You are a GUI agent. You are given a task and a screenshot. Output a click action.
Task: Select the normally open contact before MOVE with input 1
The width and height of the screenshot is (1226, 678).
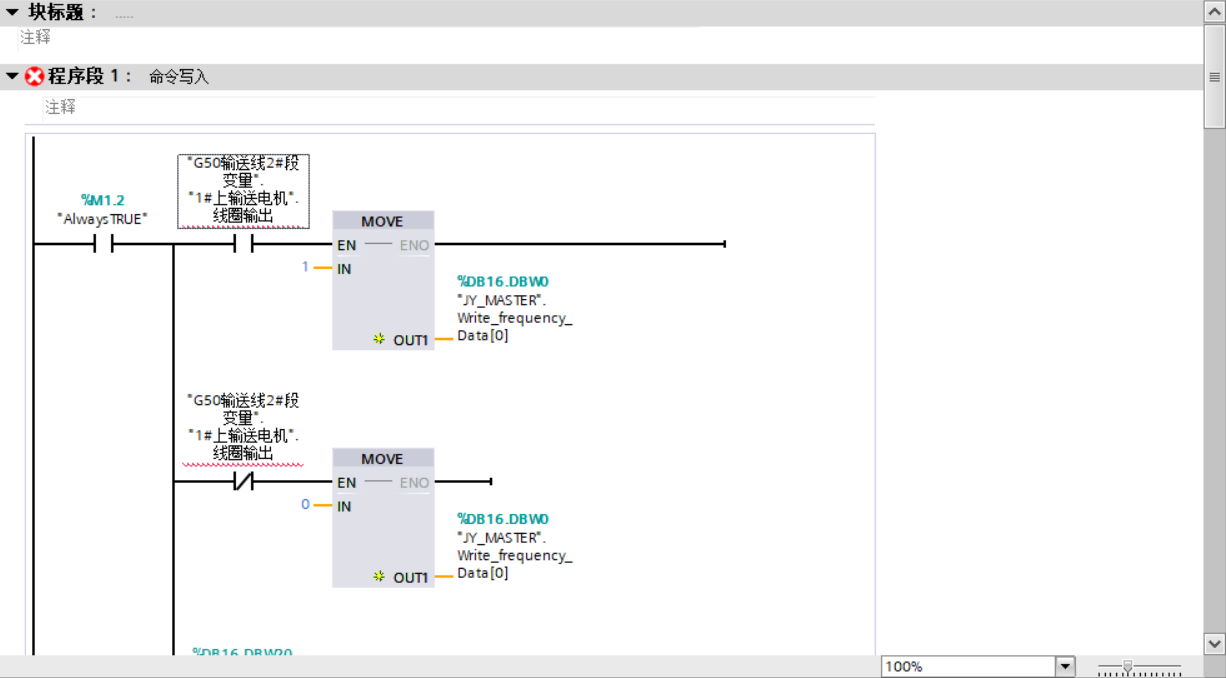click(x=243, y=244)
